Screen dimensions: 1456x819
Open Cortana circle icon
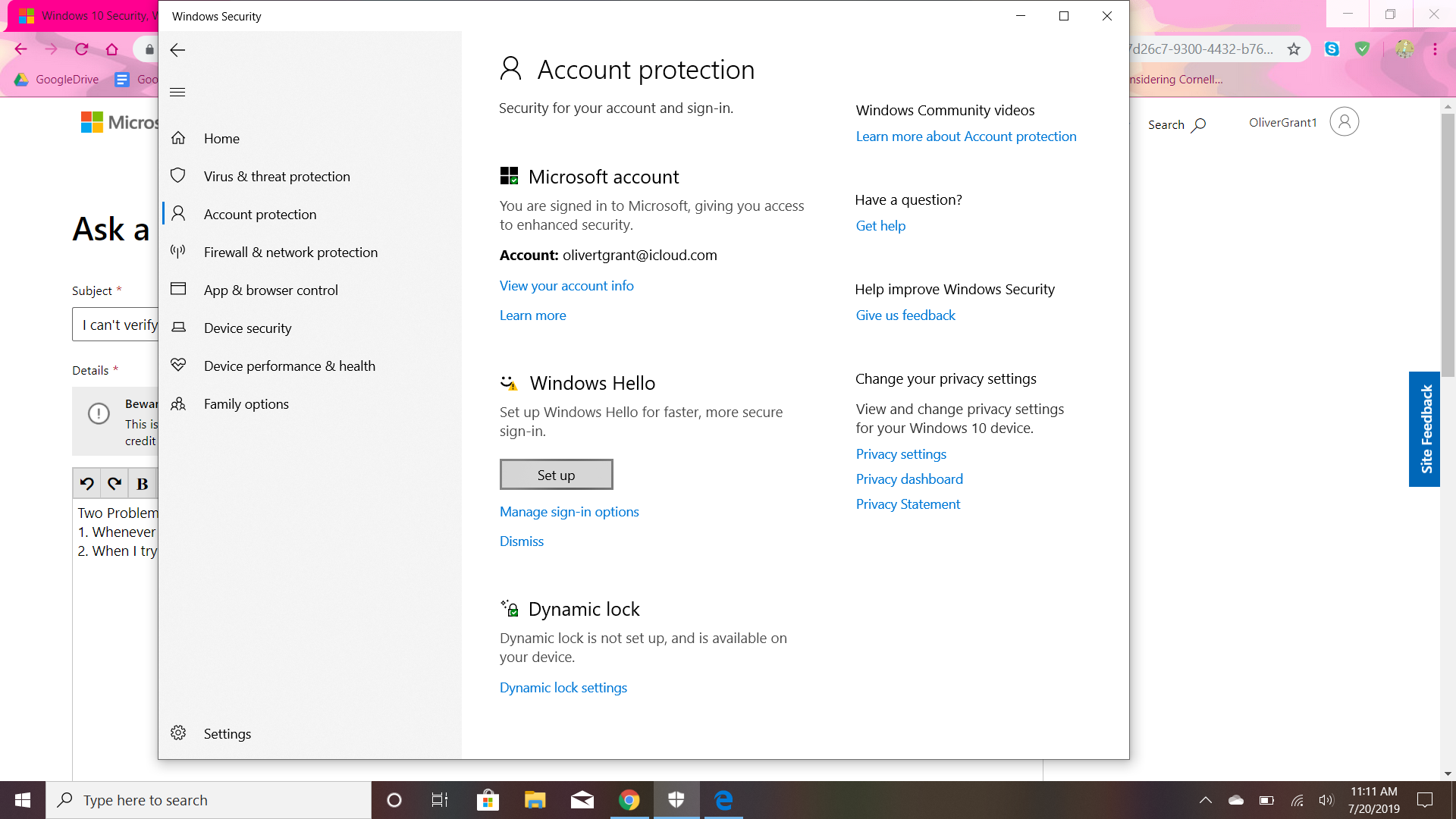394,800
